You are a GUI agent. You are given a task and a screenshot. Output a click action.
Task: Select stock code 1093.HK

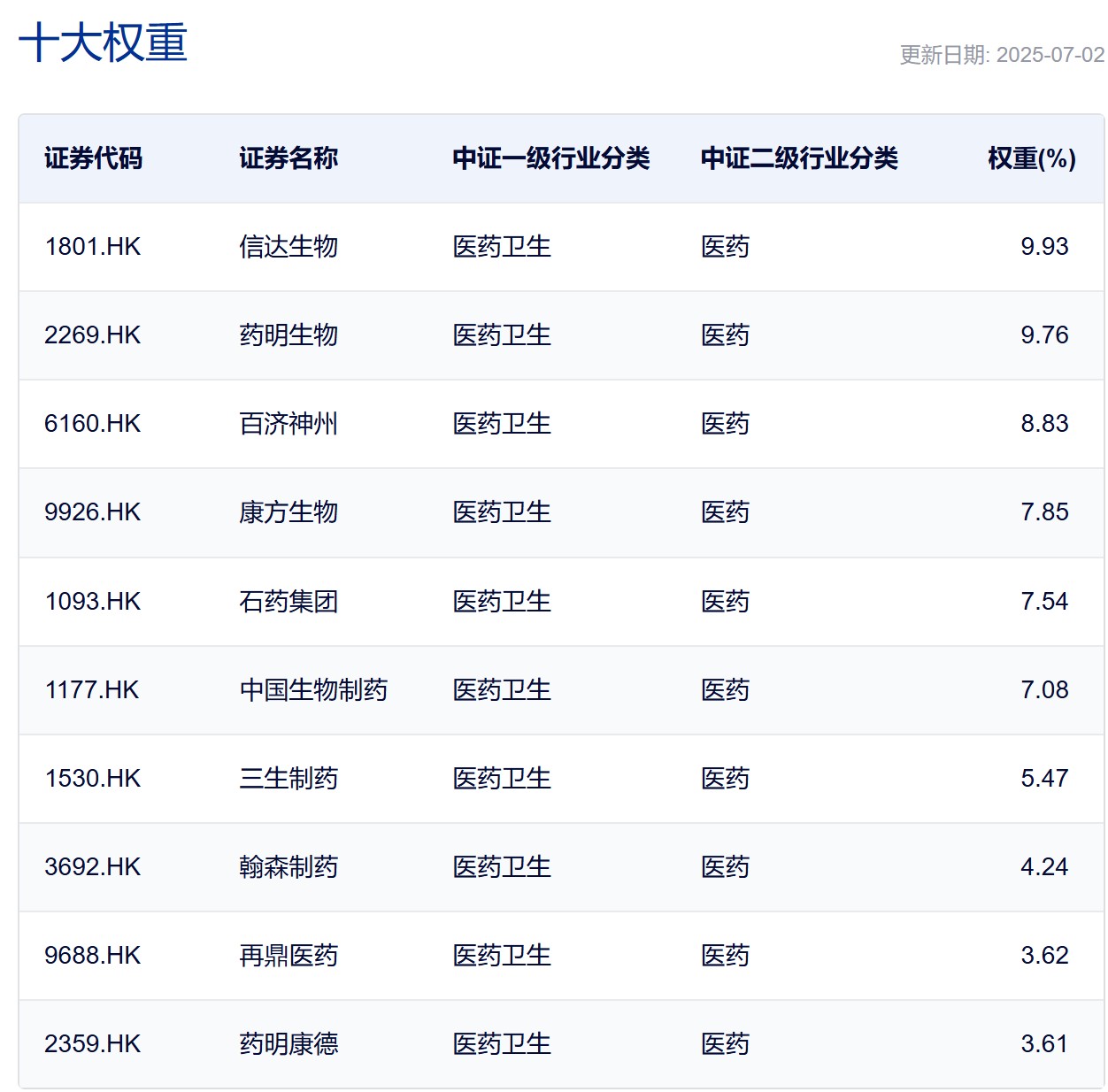[93, 601]
